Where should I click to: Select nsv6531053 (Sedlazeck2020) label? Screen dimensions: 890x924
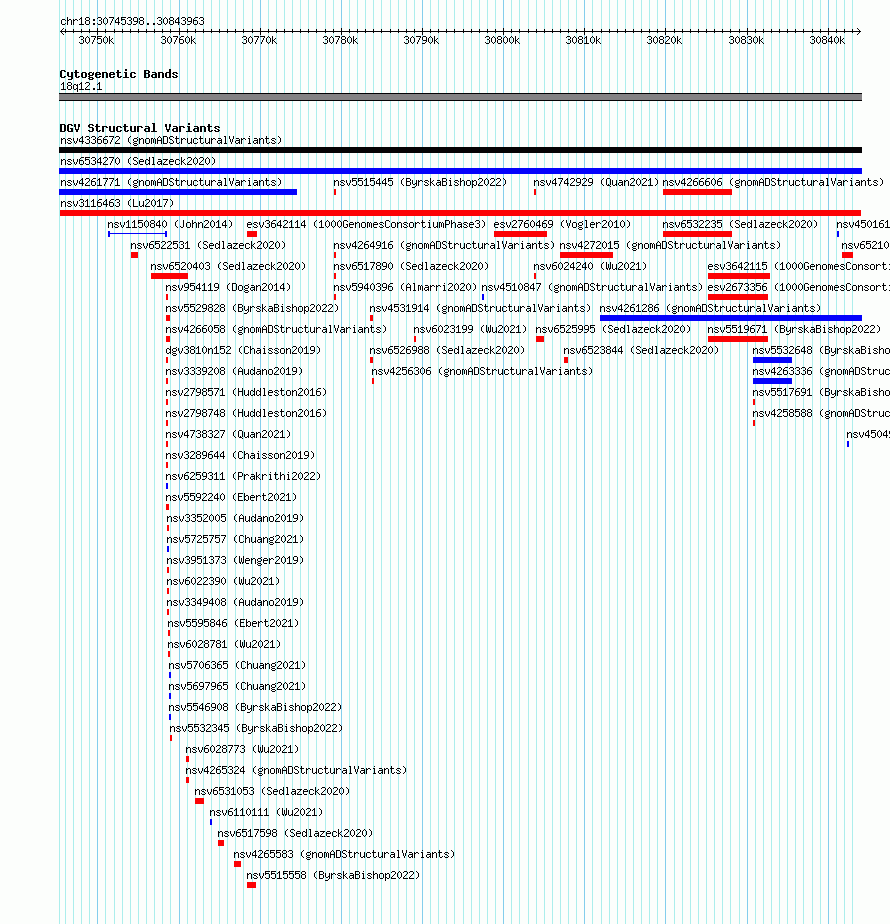(x=272, y=792)
